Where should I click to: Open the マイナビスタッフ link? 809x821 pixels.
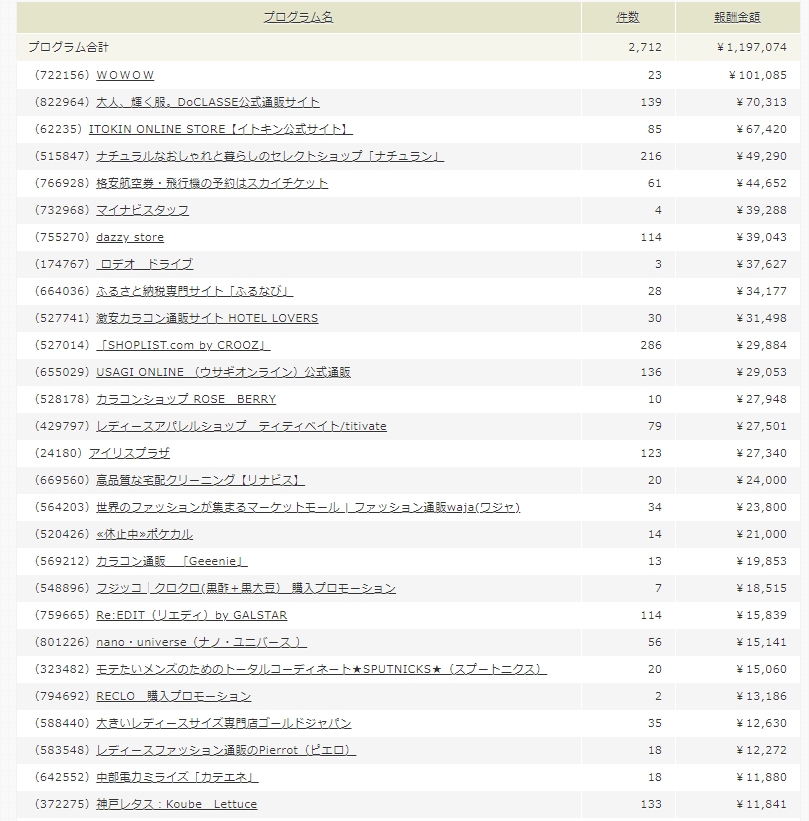click(142, 210)
